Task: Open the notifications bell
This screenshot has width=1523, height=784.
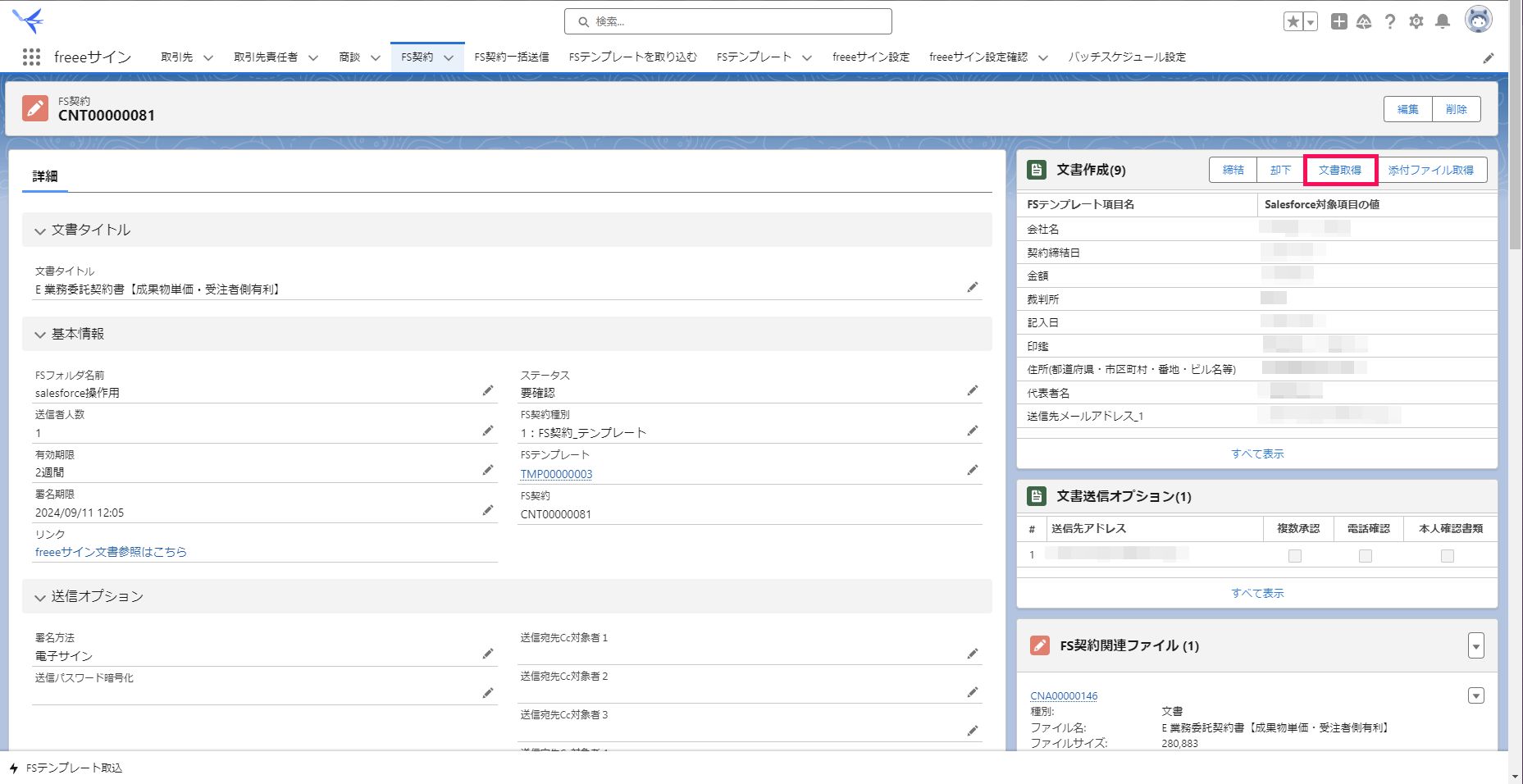Action: [x=1443, y=21]
